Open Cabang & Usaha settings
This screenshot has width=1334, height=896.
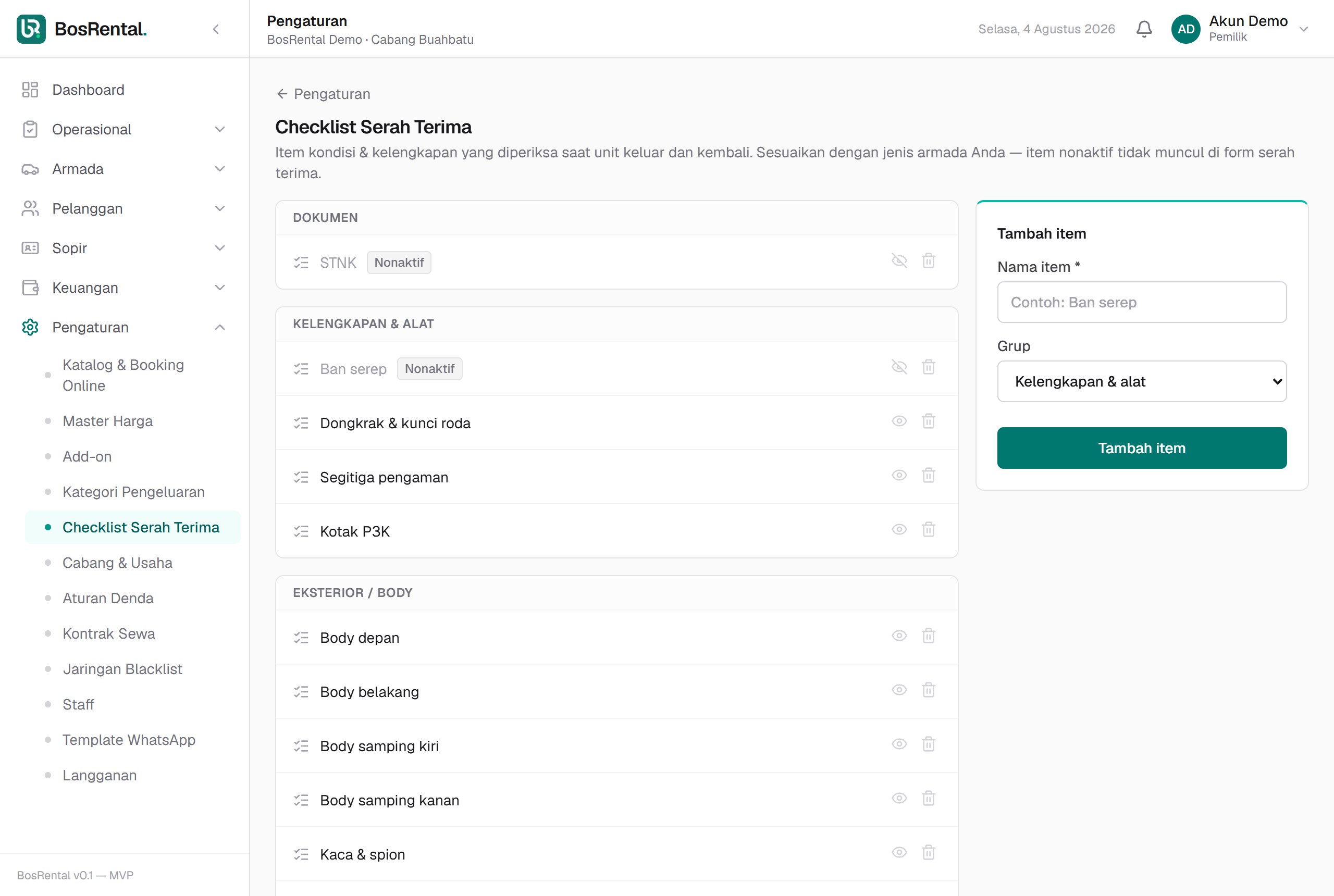coord(132,563)
